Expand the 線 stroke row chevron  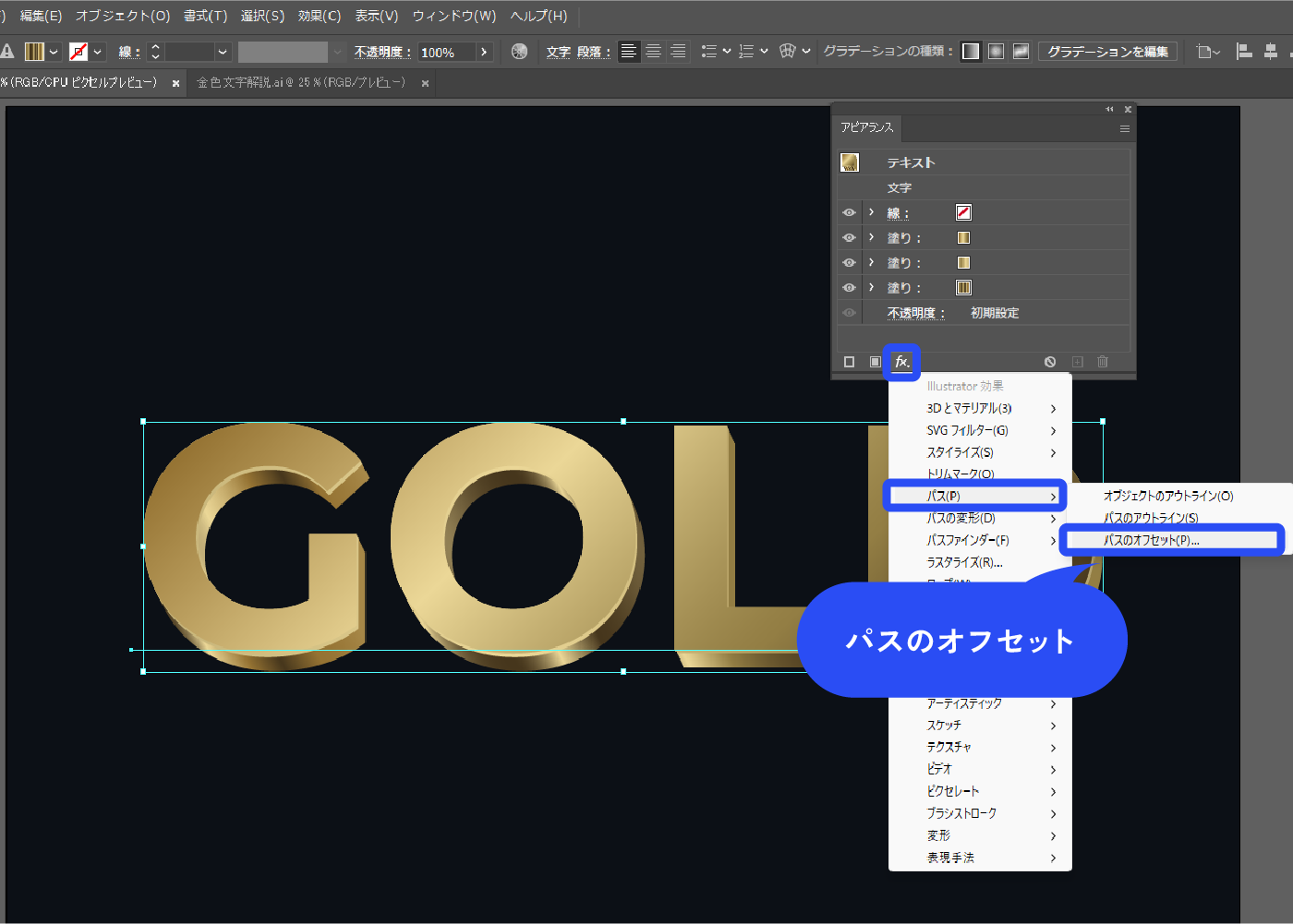pyautogui.click(x=871, y=213)
